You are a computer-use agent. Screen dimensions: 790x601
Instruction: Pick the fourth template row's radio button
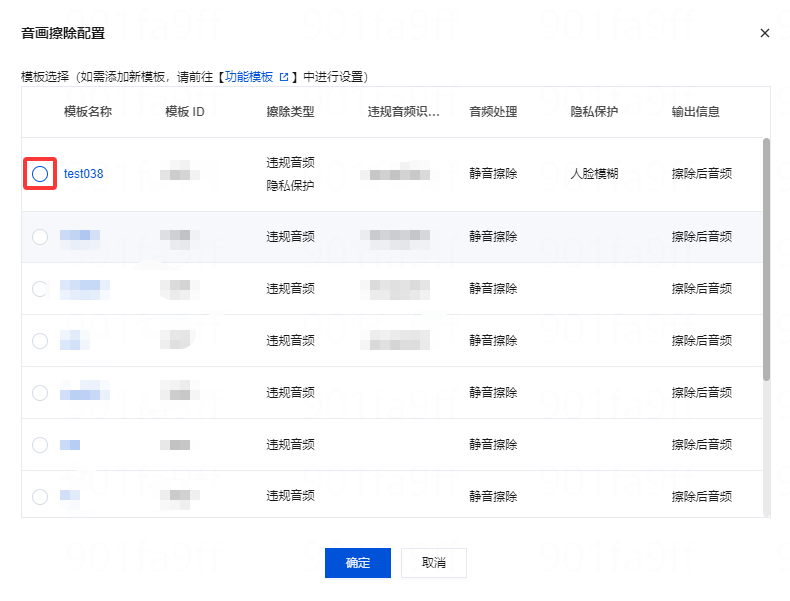click(x=40, y=341)
